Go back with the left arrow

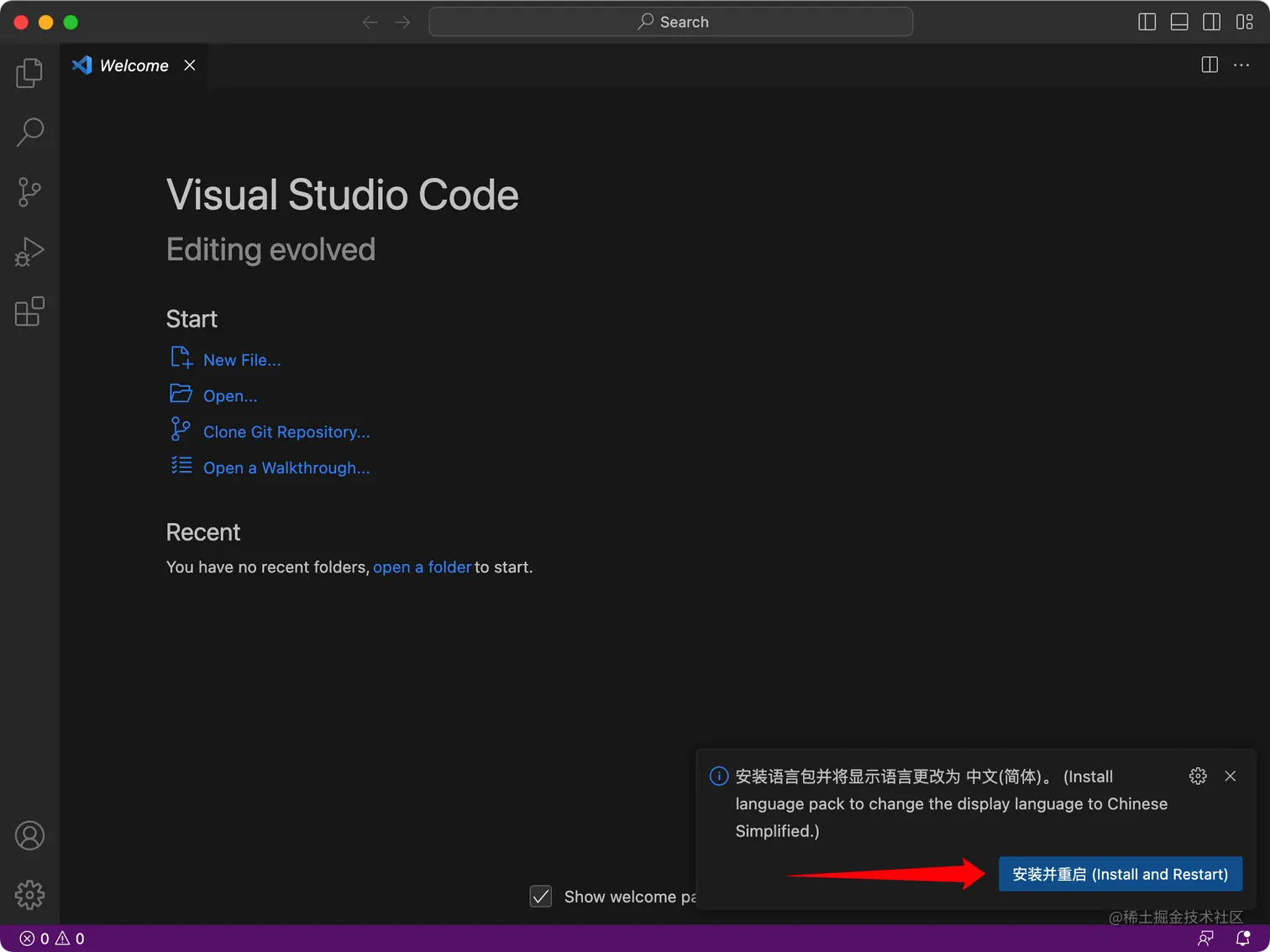click(x=370, y=22)
